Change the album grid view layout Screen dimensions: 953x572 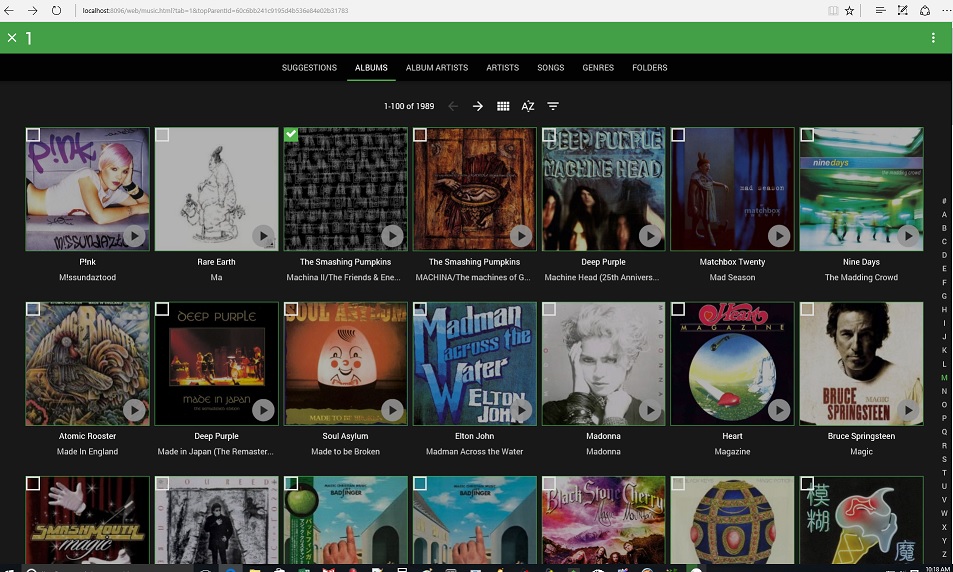(503, 106)
